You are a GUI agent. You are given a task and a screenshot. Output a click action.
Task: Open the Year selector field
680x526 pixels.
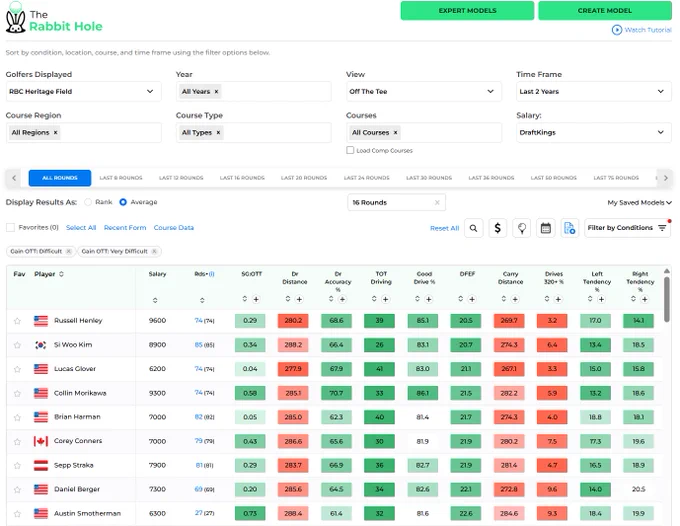click(x=254, y=91)
